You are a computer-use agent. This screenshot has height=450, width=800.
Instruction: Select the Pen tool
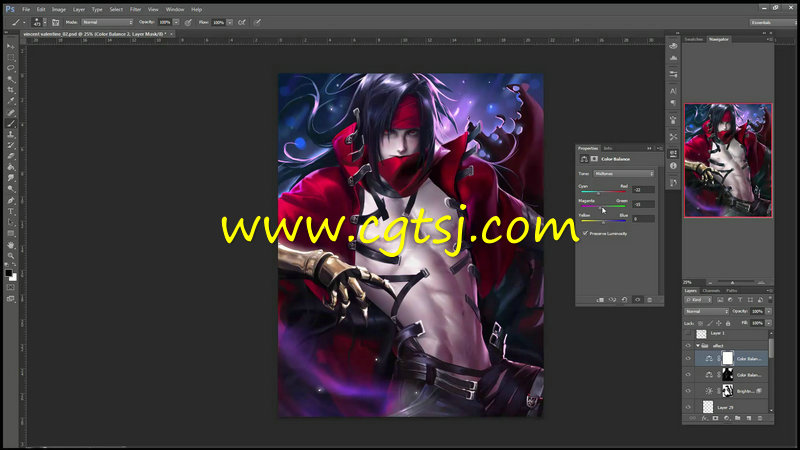point(11,201)
